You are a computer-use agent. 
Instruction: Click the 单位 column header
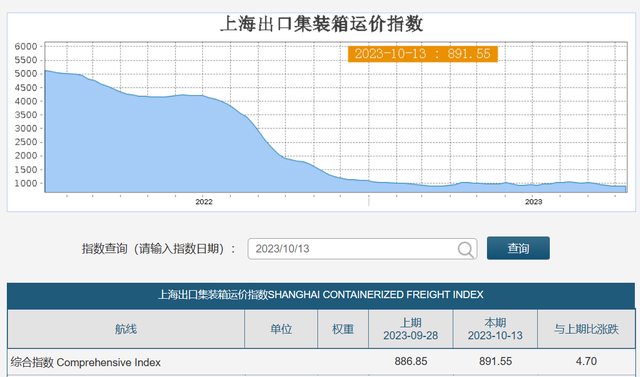tap(281, 329)
